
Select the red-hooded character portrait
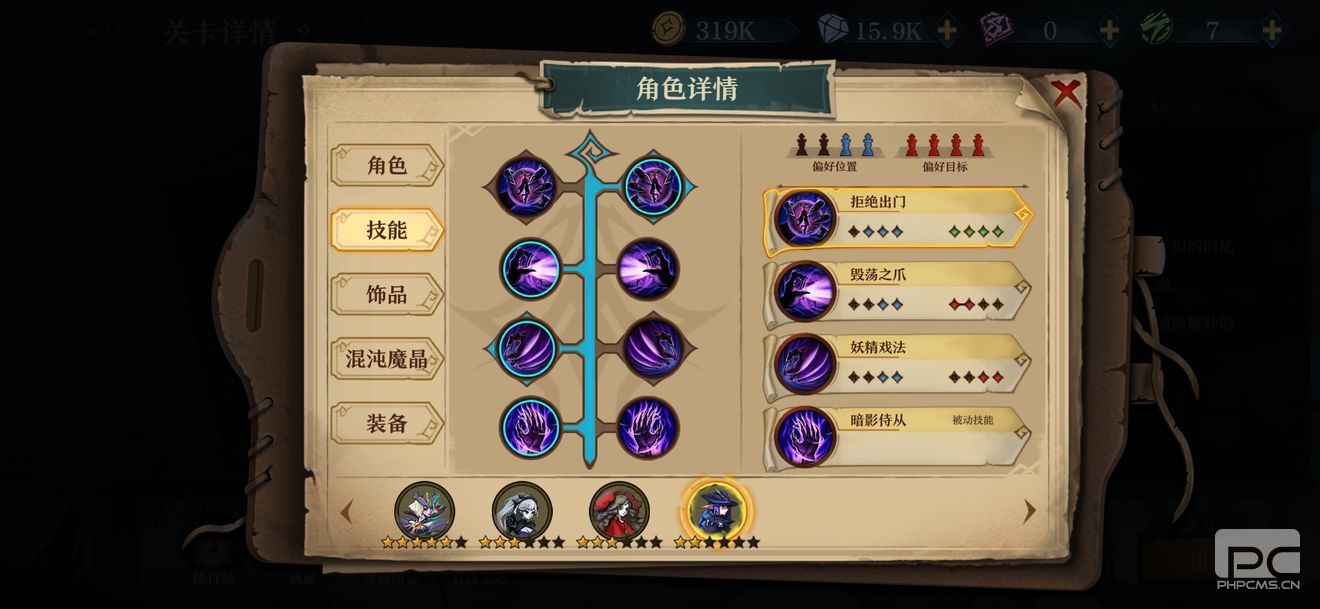[619, 511]
